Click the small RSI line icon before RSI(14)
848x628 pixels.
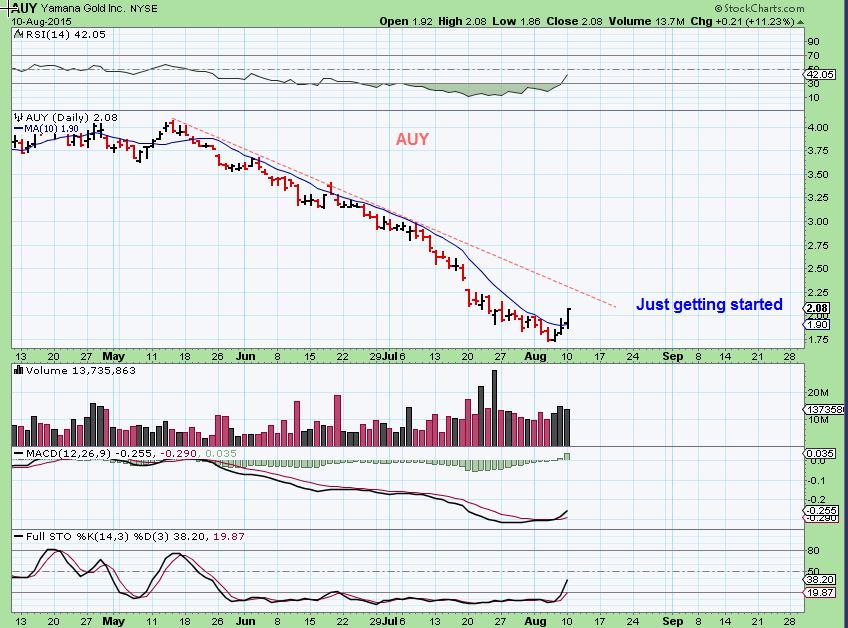pyautogui.click(x=18, y=34)
